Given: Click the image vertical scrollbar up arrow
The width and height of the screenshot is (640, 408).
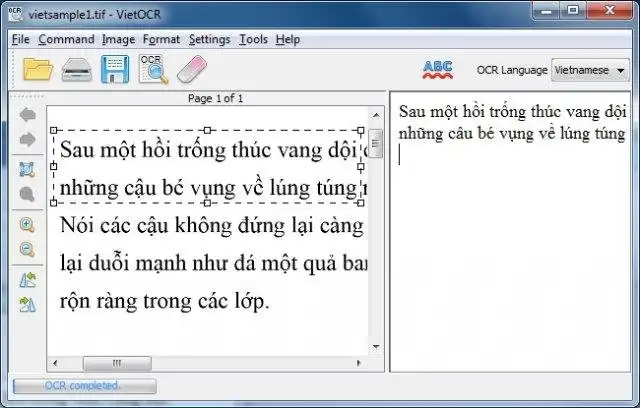Looking at the screenshot, I should coord(376,115).
